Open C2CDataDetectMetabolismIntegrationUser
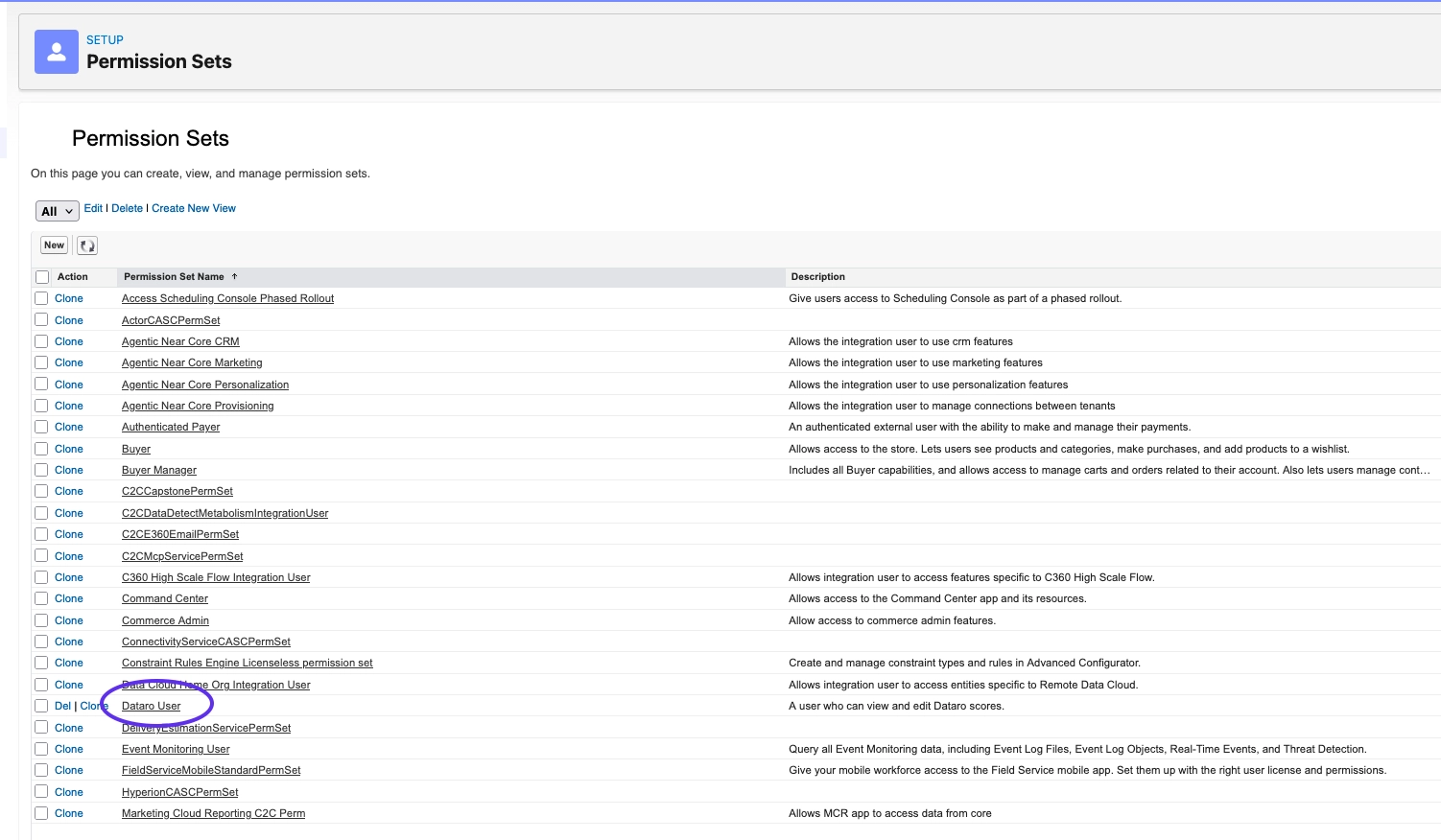The image size is (1441, 840). tap(224, 513)
